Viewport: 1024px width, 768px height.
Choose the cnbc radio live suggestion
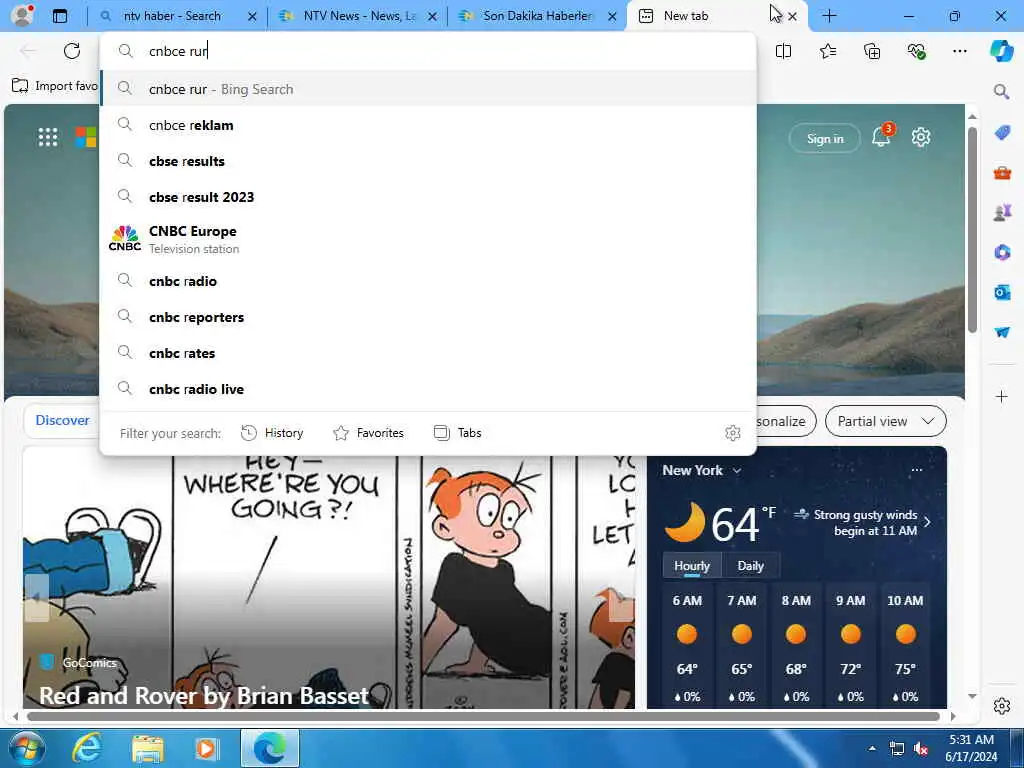[428, 389]
